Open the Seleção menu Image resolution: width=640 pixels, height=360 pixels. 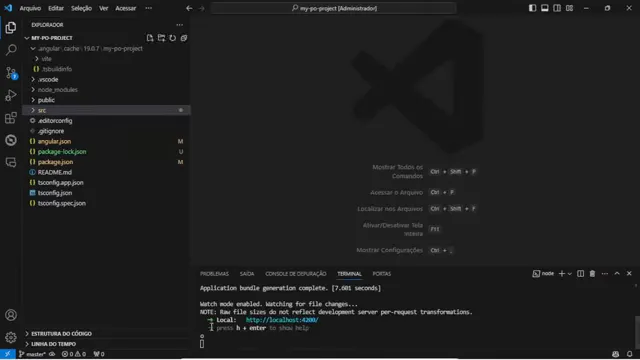click(81, 8)
